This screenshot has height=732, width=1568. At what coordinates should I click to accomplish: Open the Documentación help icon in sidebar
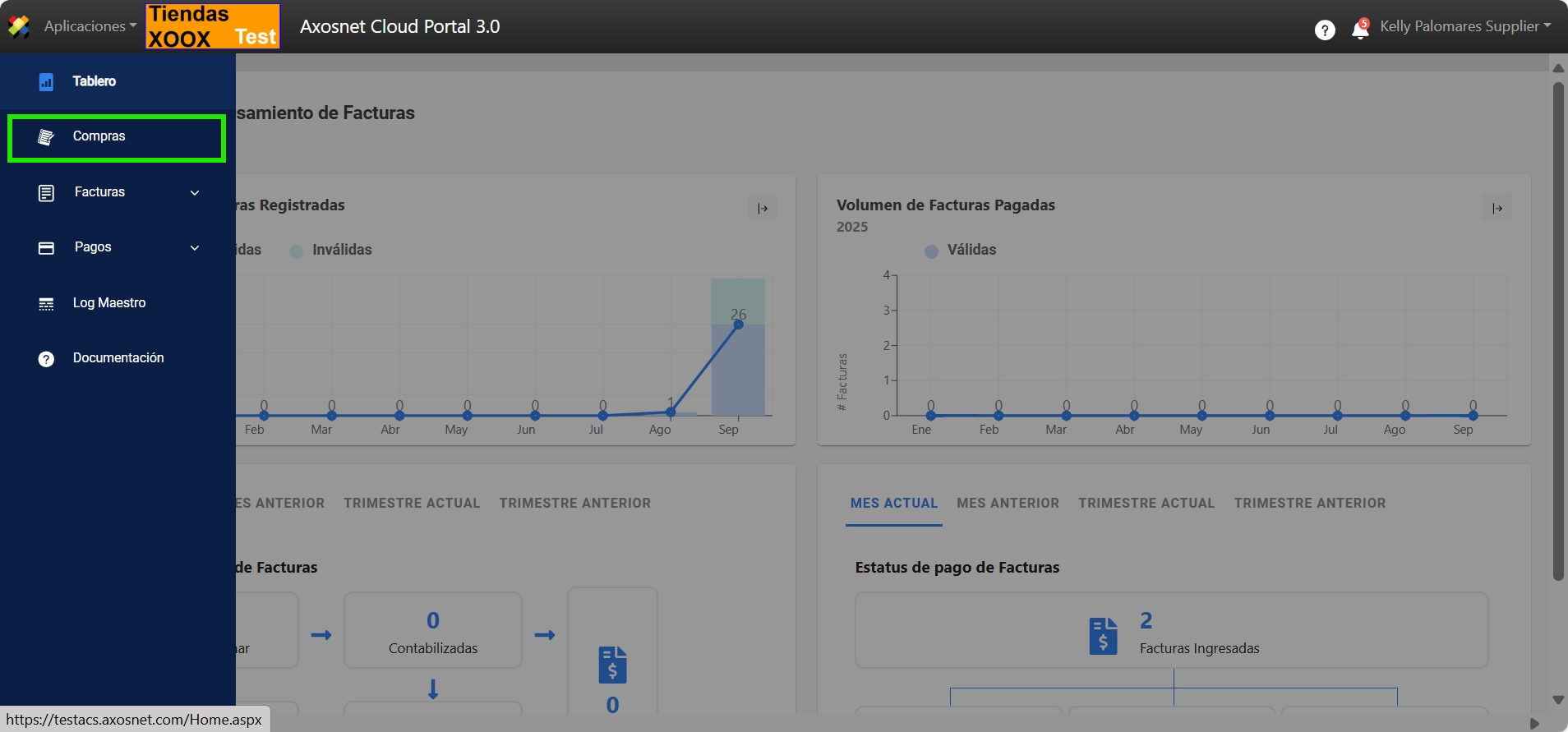tap(46, 358)
